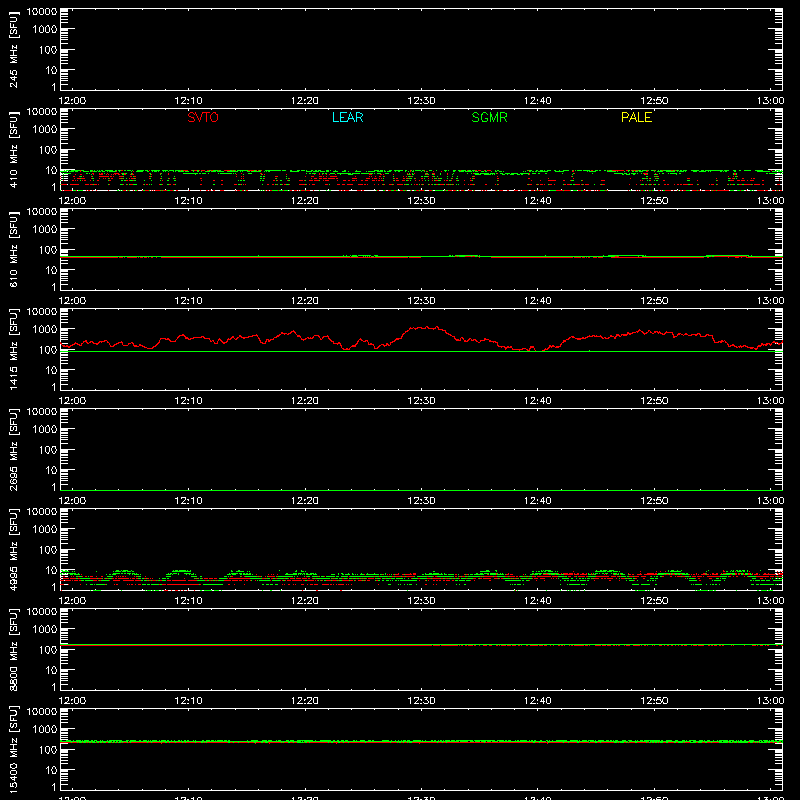Click the 12:20 tick label under 610 MHz panel
800x800 pixels.
(305, 301)
